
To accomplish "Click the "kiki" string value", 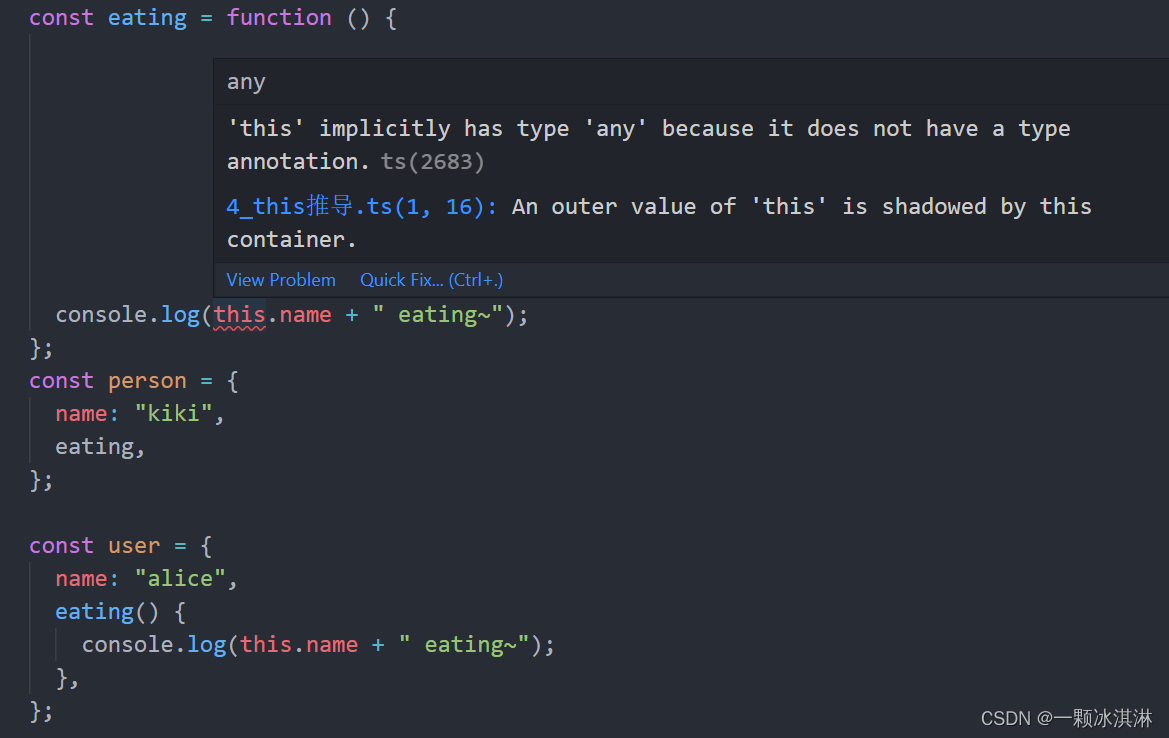I will point(173,413).
